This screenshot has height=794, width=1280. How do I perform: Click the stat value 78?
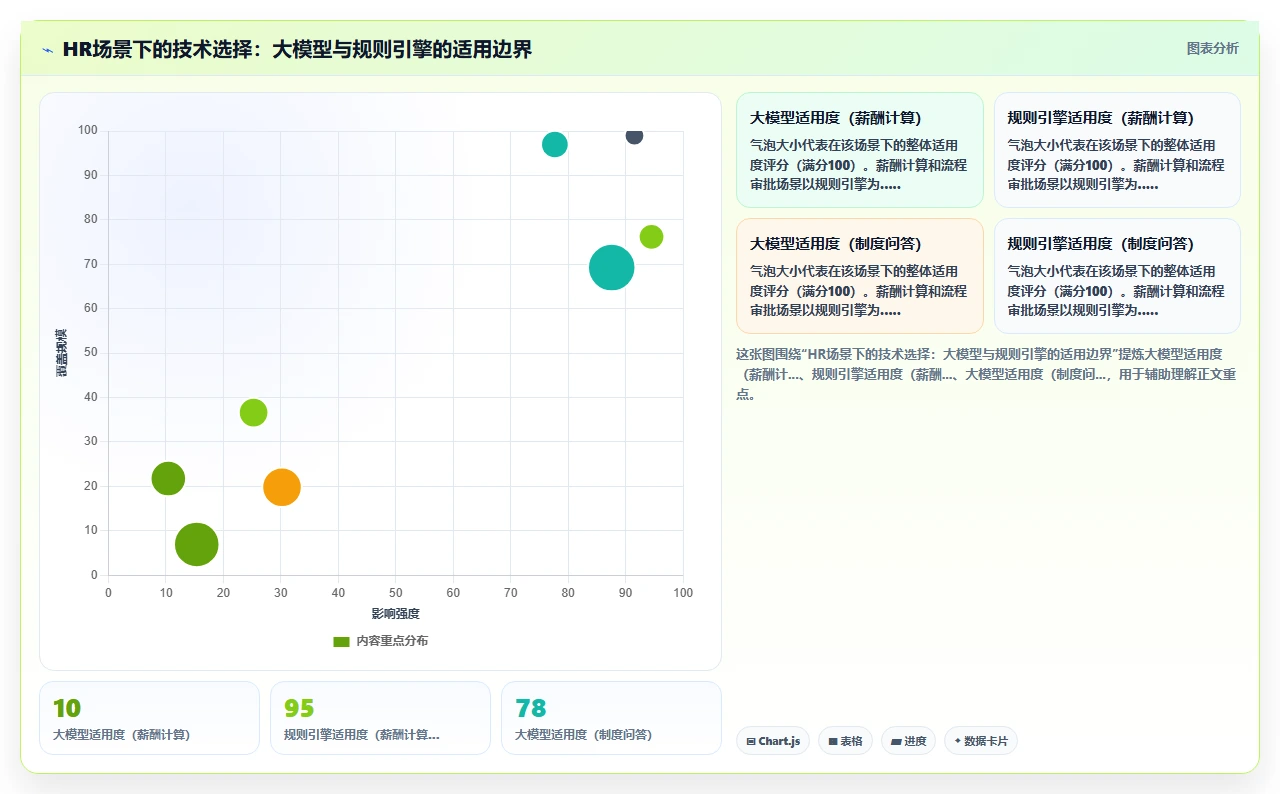tap(530, 708)
